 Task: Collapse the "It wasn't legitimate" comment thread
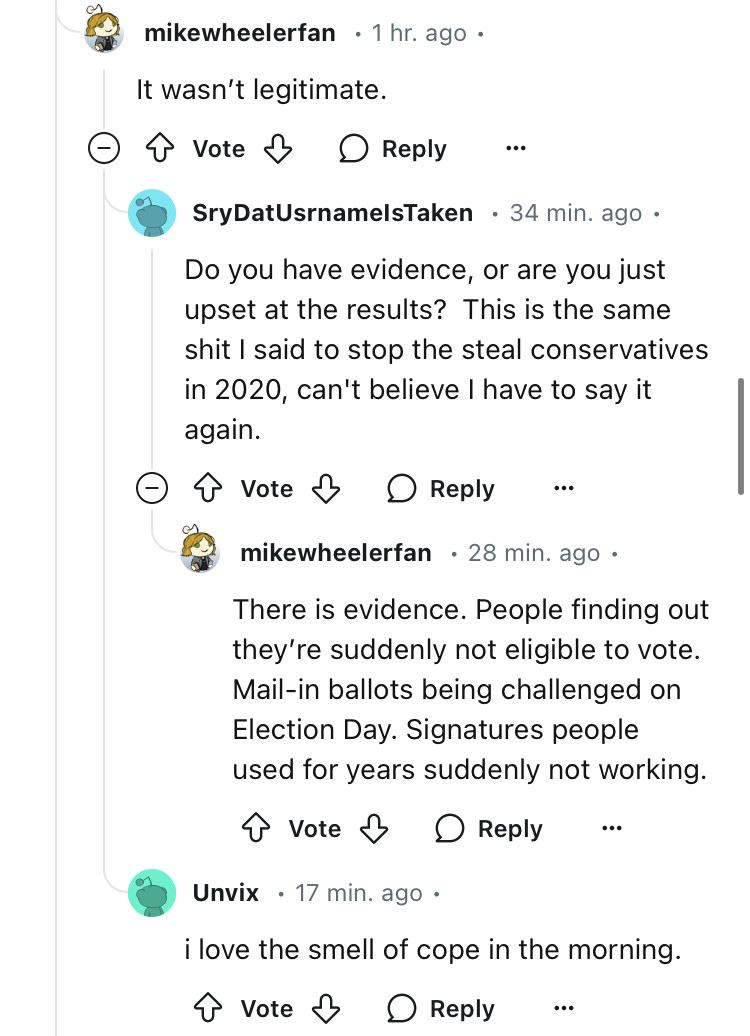pyautogui.click(x=103, y=149)
